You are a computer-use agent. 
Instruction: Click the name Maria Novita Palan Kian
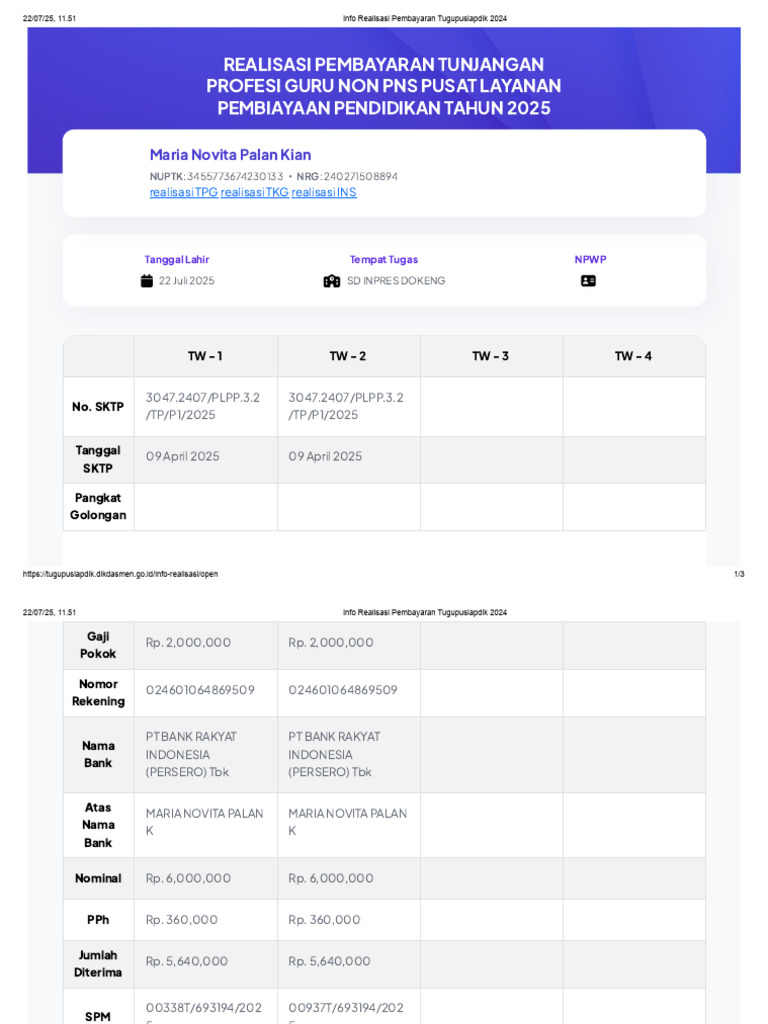tap(230, 155)
